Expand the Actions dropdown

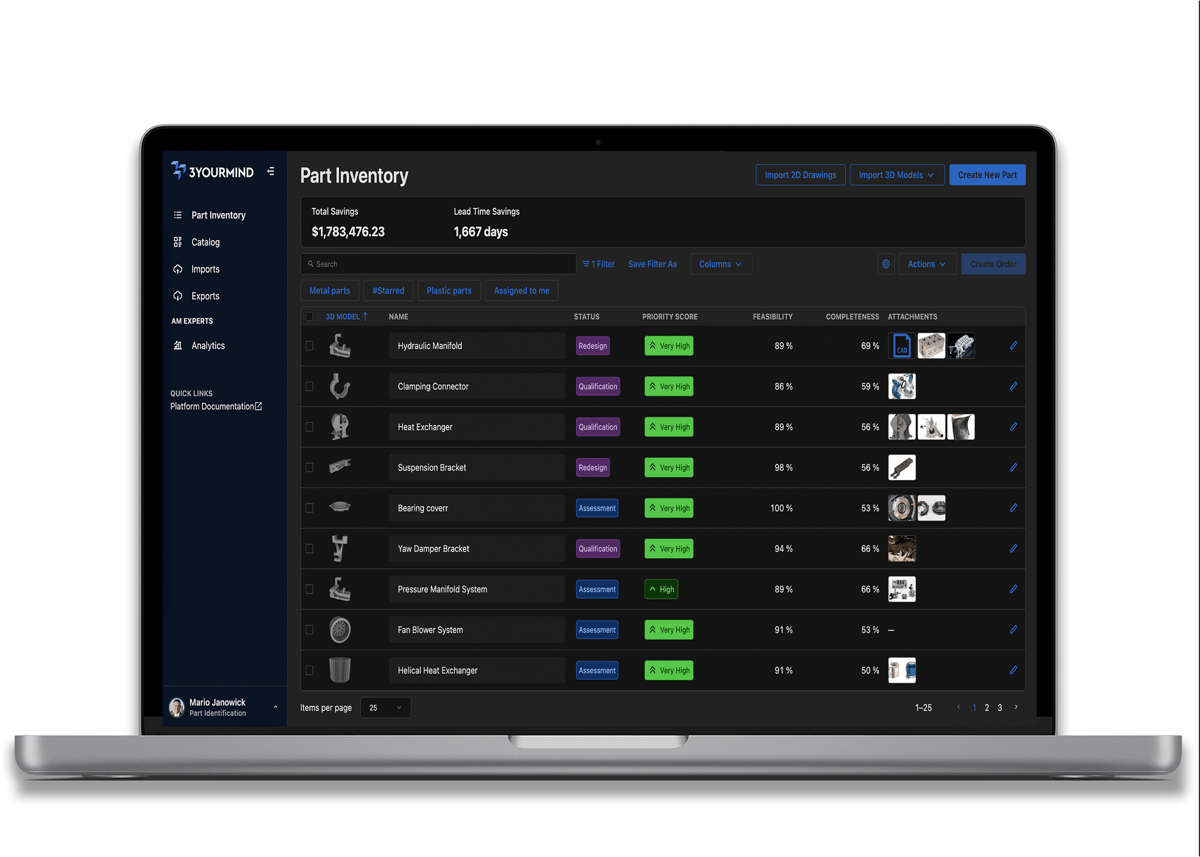pos(926,263)
